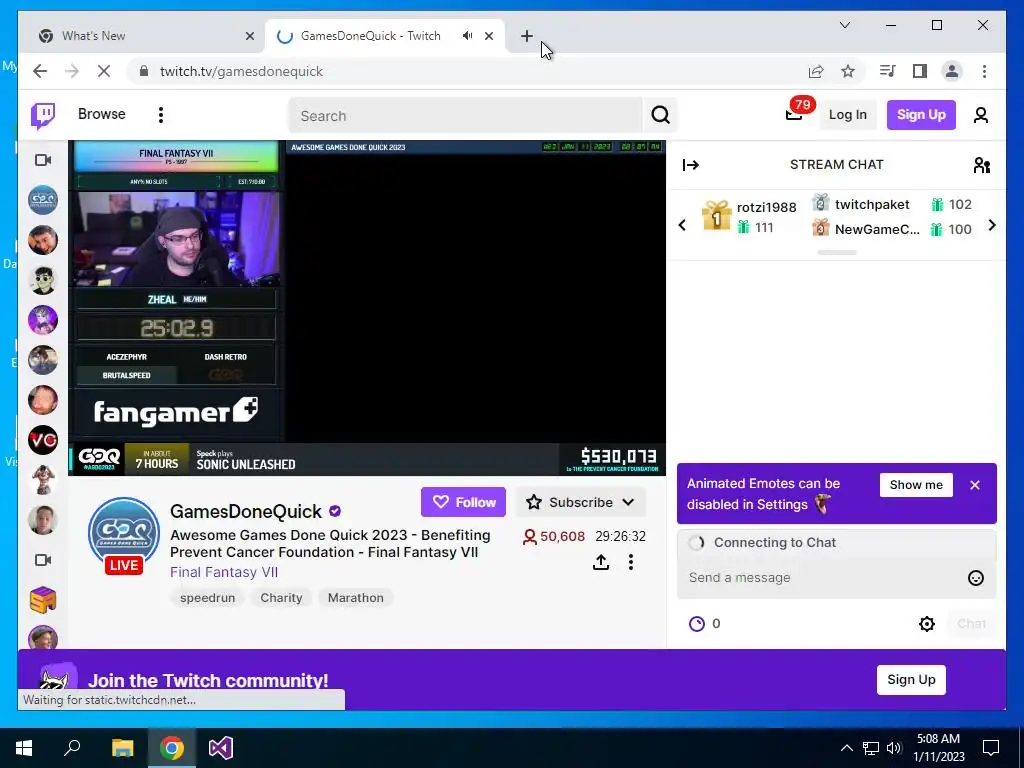Open the sidebar orange cube logo channel
This screenshot has height=768, width=1024.
(43, 600)
